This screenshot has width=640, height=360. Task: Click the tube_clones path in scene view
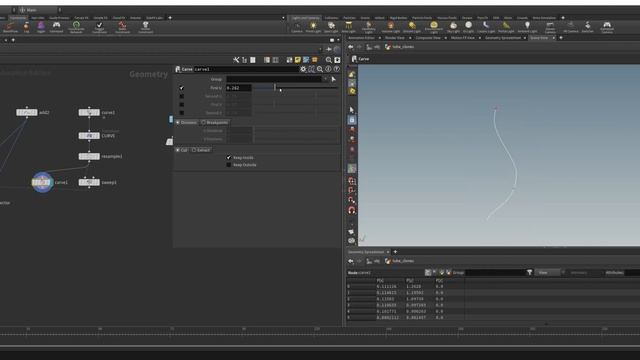(x=403, y=47)
